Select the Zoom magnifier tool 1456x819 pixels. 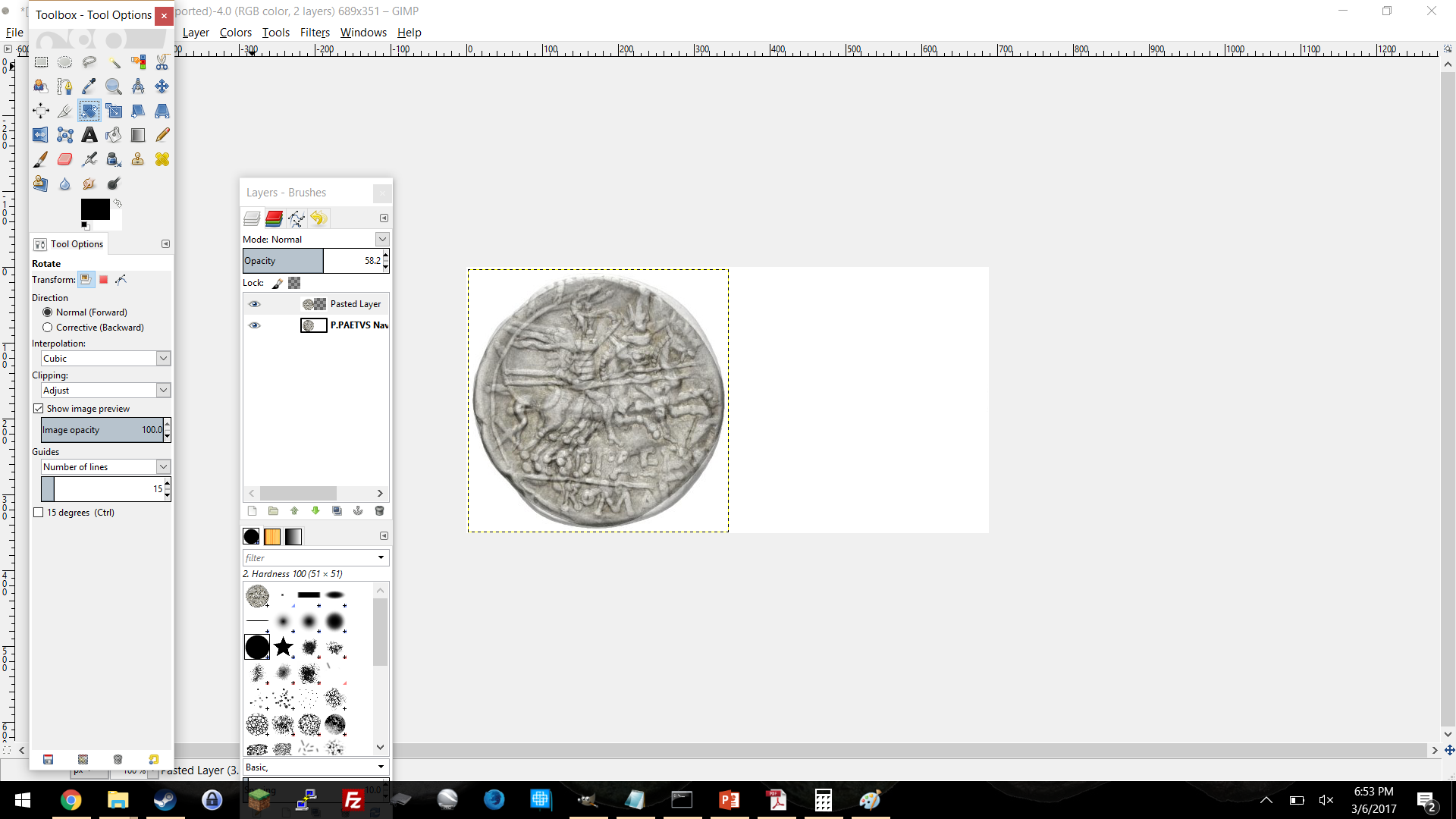(x=114, y=86)
